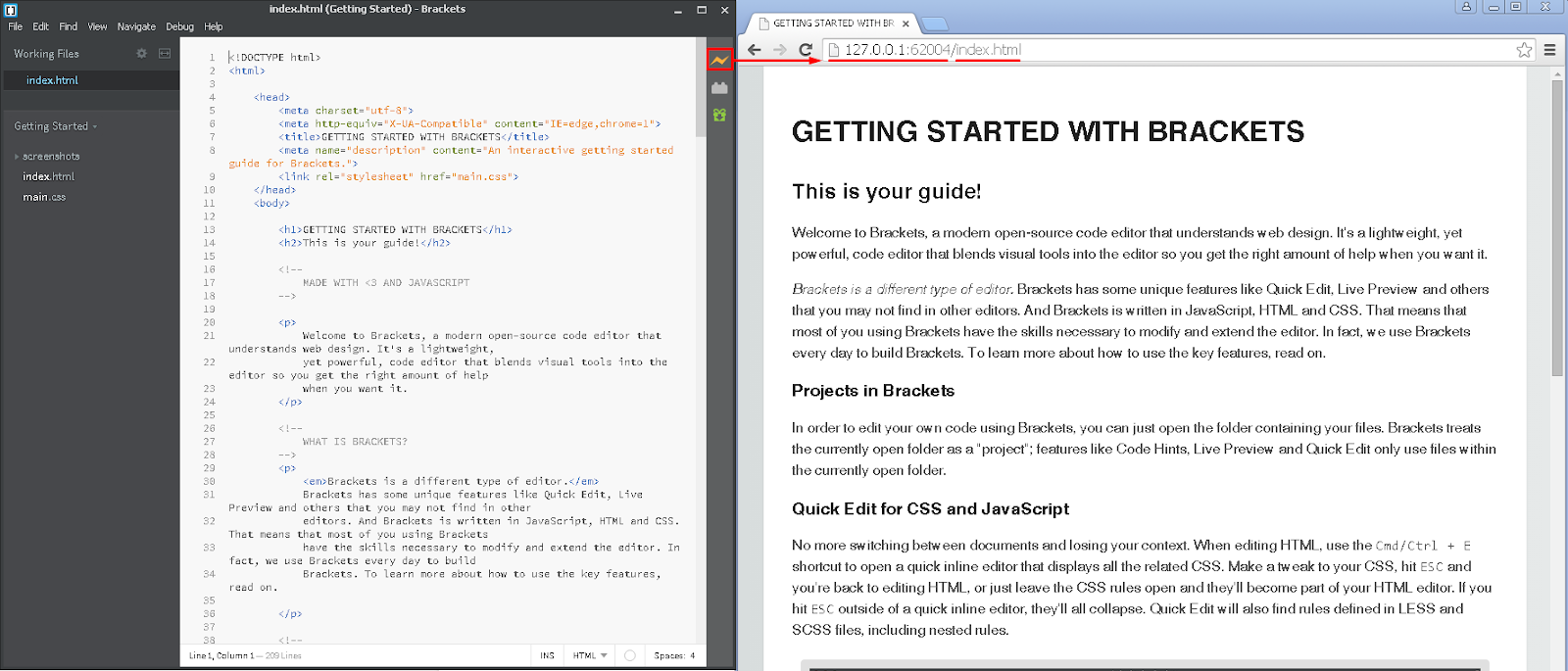
Task: Open the Navigate menu
Action: [x=136, y=26]
